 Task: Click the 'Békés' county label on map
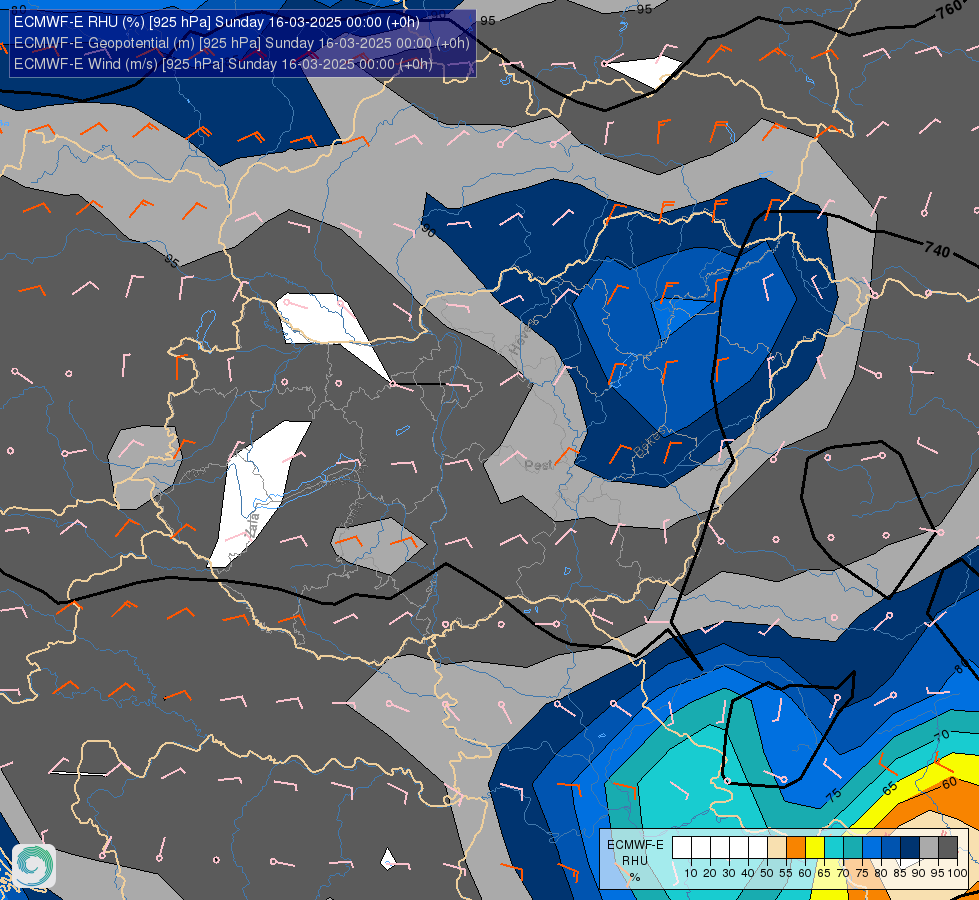651,442
